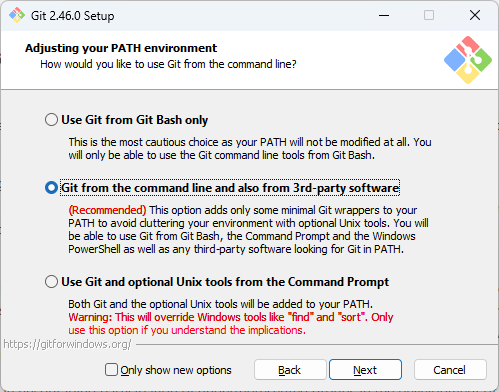Viewport: 499px width, 392px height.
Task: Open the gitforwindows.org link
Action: 68,344
